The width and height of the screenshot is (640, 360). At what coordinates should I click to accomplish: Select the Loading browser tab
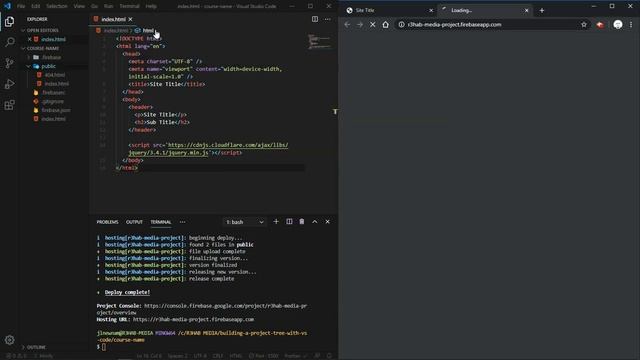click(484, 10)
